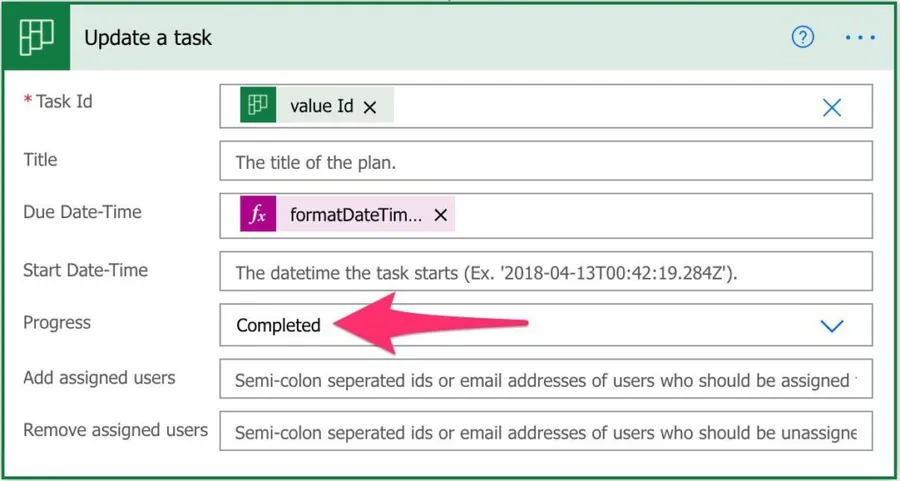This screenshot has height=481, width=900.
Task: Select the formatDateTime expression token
Action: pyautogui.click(x=355, y=215)
